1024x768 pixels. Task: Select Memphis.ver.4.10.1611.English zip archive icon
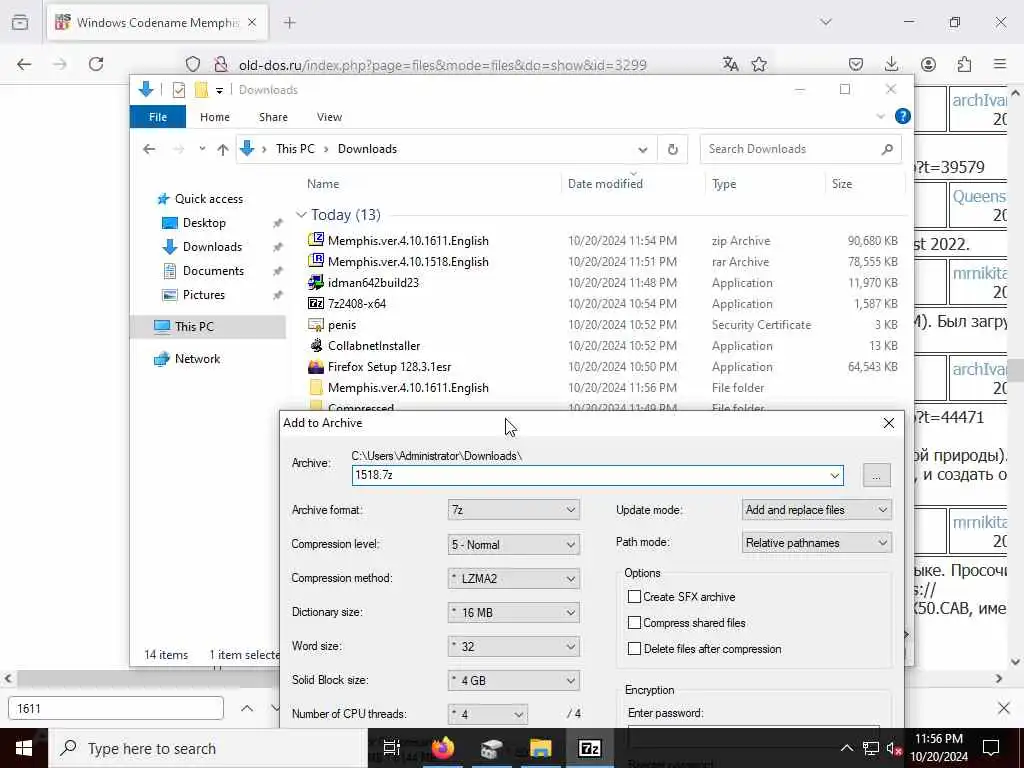pyautogui.click(x=316, y=240)
